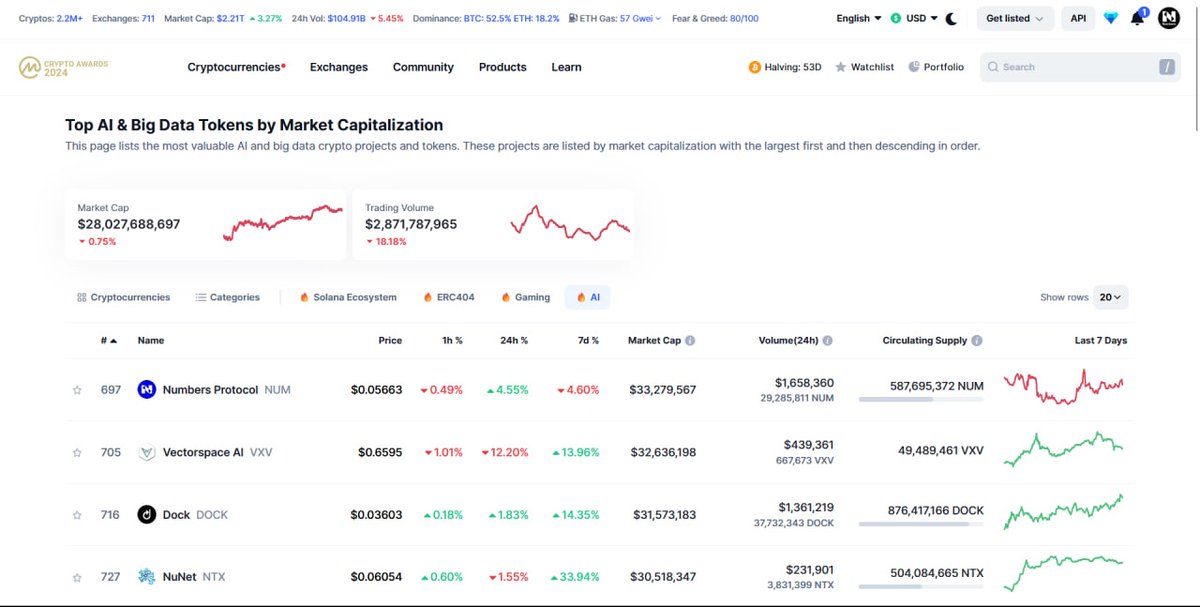This screenshot has height=607, width=1200.
Task: Open Vectorspace AI 7-day sparkline
Action: [x=1063, y=449]
